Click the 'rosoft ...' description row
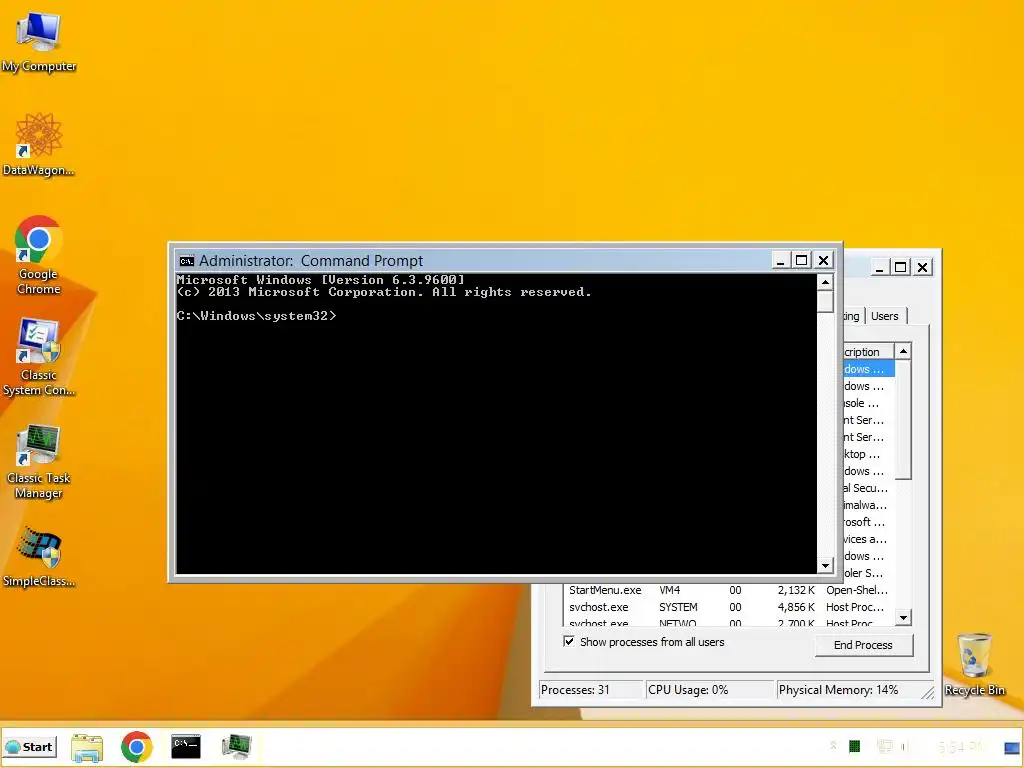This screenshot has height=768, width=1024. click(x=868, y=522)
